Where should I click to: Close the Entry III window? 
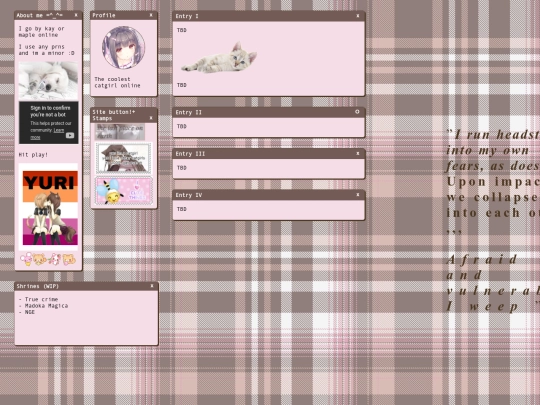[358, 154]
